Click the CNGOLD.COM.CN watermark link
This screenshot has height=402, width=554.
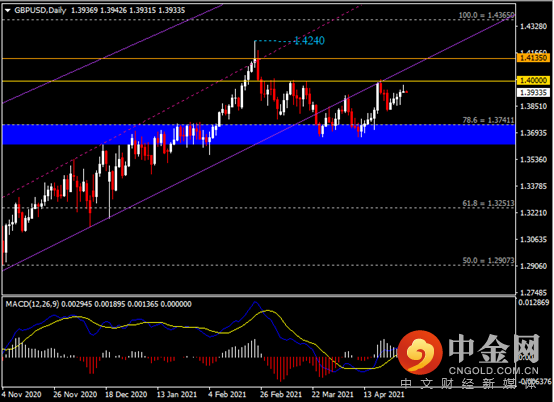(494, 371)
